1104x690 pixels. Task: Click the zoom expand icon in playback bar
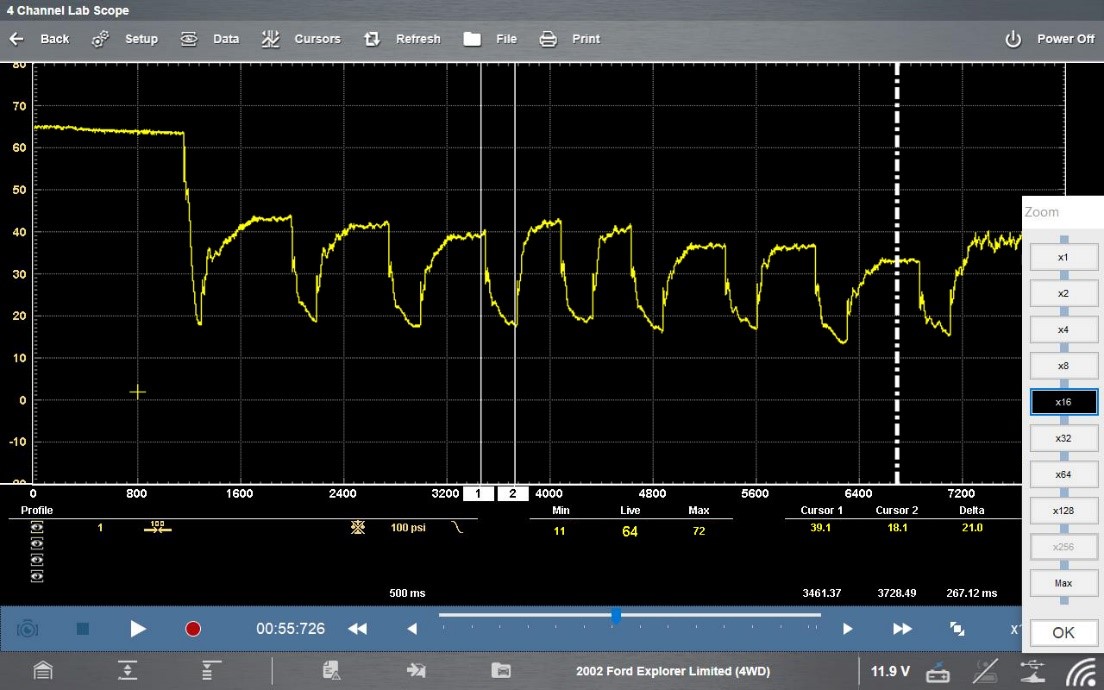point(957,629)
